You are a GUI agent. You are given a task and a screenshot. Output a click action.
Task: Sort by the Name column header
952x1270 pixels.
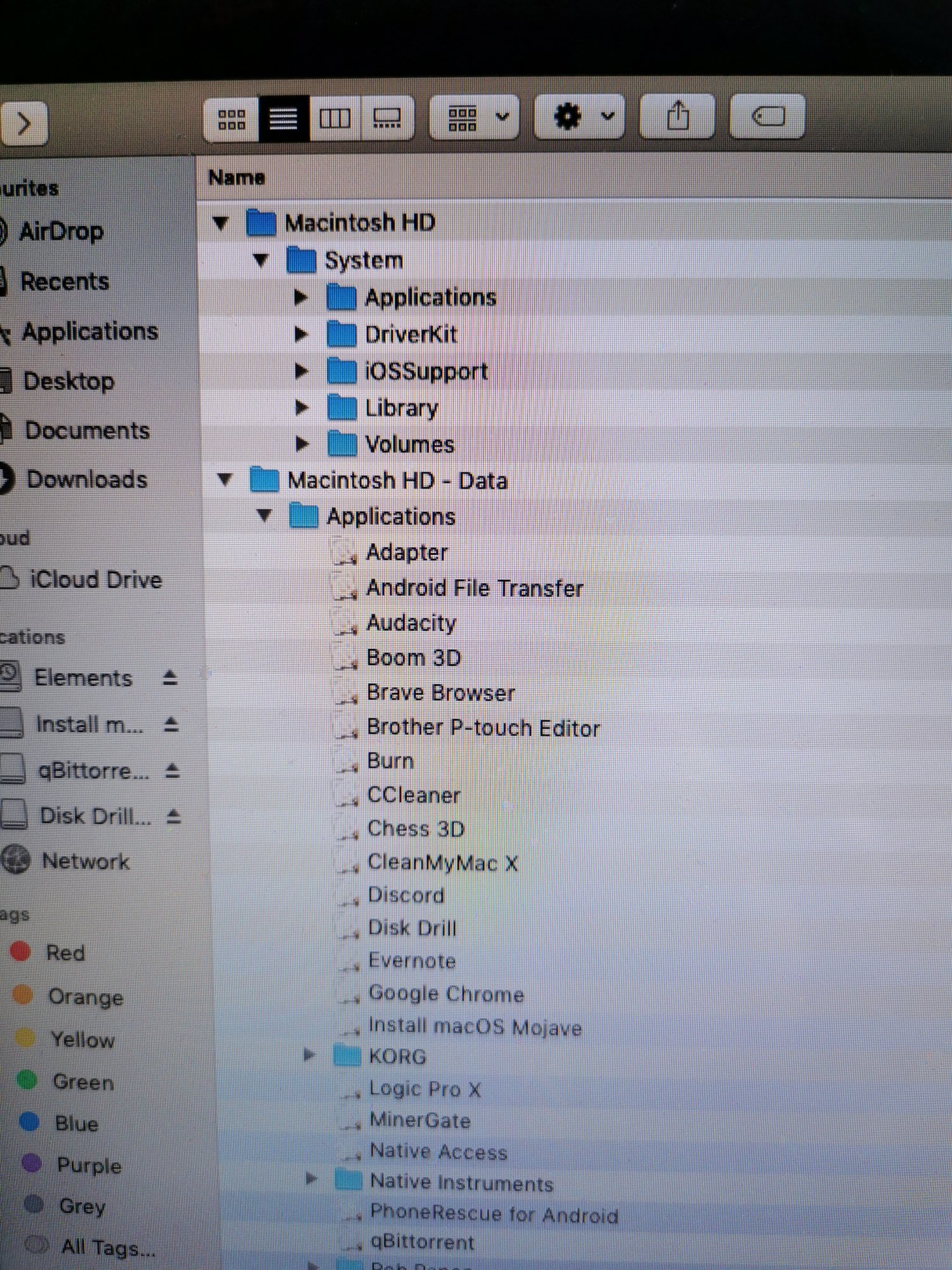pyautogui.click(x=236, y=177)
